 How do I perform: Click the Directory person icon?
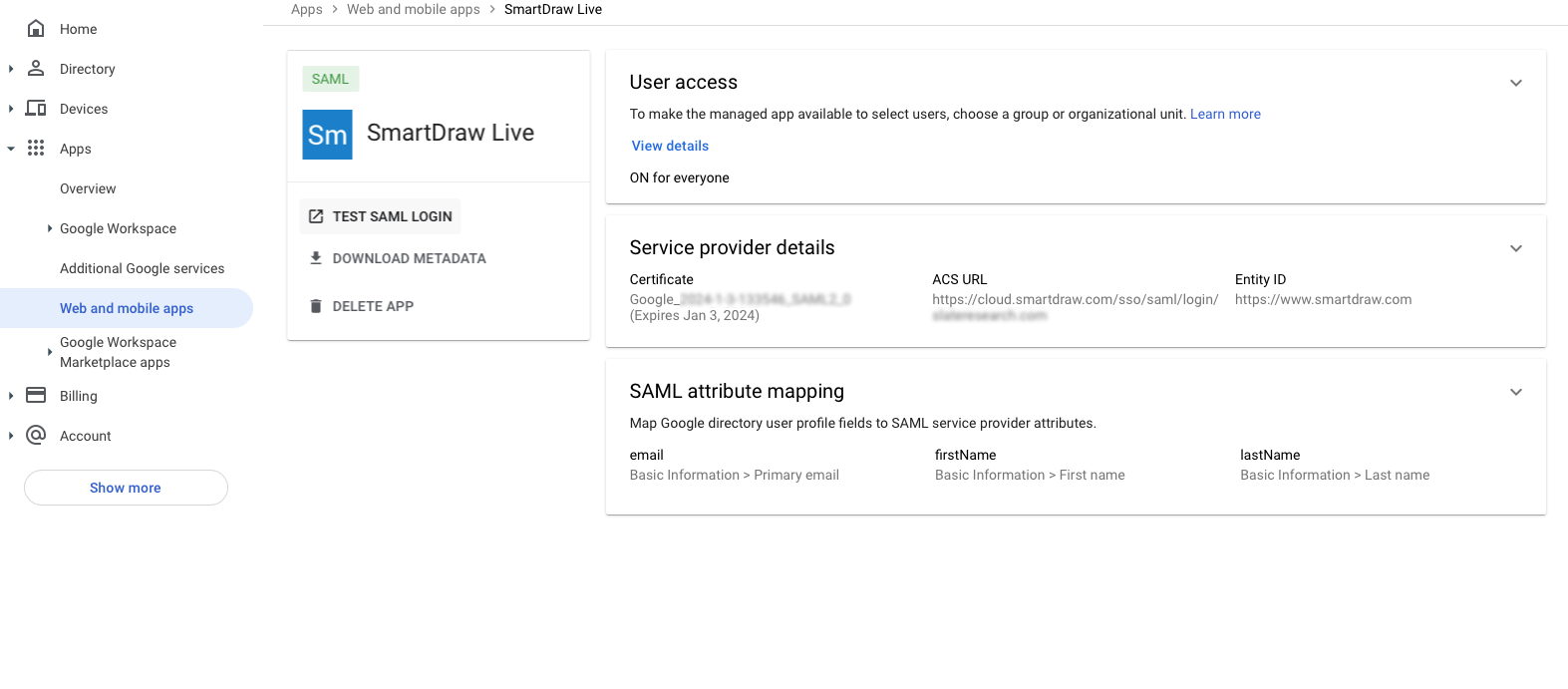pos(36,69)
